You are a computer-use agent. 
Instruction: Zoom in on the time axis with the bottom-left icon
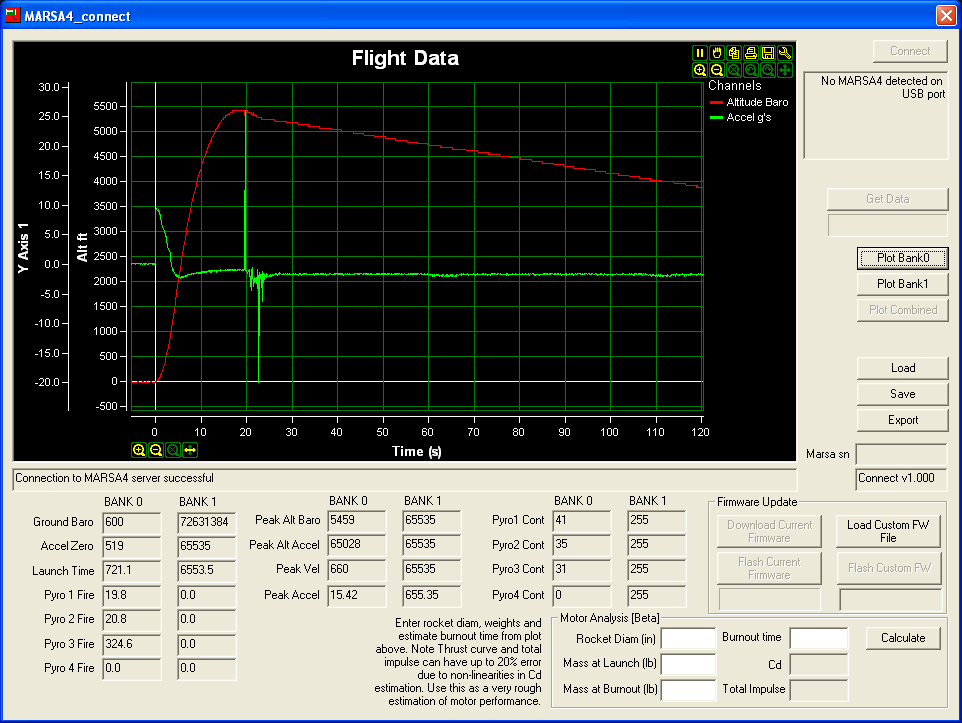tap(139, 450)
